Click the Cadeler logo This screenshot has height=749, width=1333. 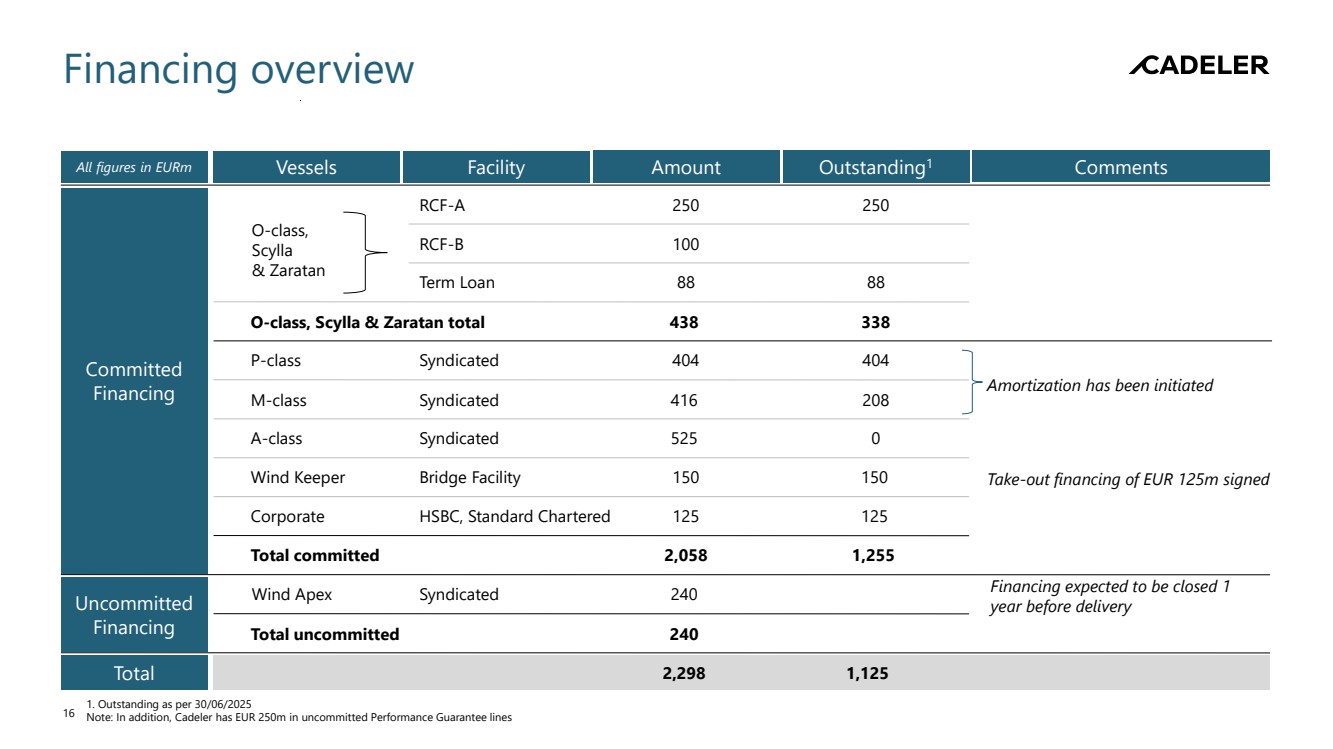pos(1198,66)
